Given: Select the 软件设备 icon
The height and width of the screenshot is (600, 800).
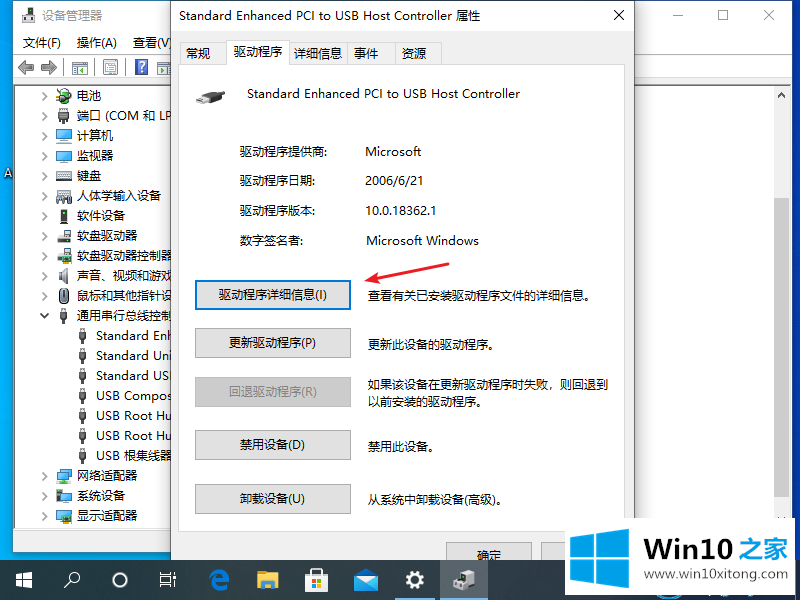Looking at the screenshot, I should click(63, 216).
